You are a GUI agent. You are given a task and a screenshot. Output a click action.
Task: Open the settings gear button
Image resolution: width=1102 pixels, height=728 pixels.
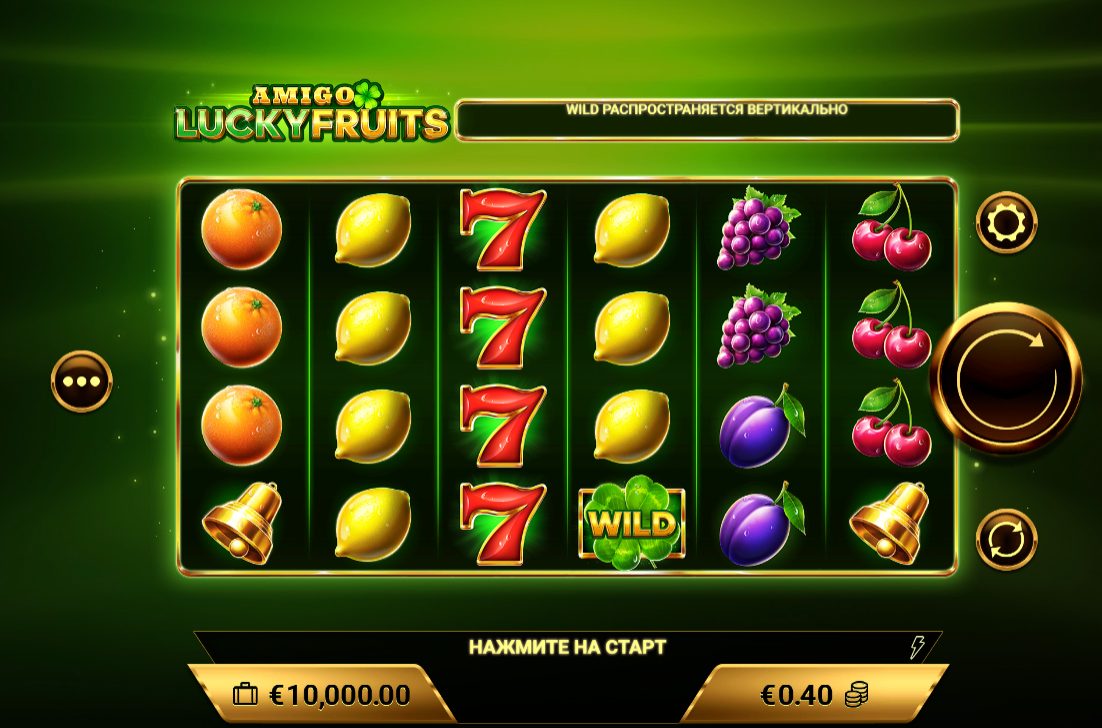coord(1006,223)
